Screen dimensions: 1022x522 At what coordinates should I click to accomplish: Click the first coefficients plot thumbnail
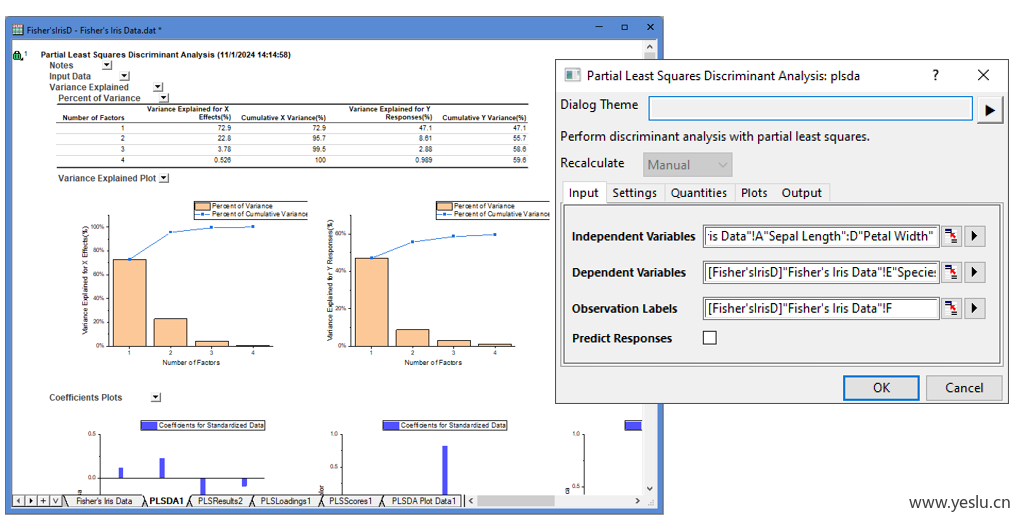click(173, 456)
